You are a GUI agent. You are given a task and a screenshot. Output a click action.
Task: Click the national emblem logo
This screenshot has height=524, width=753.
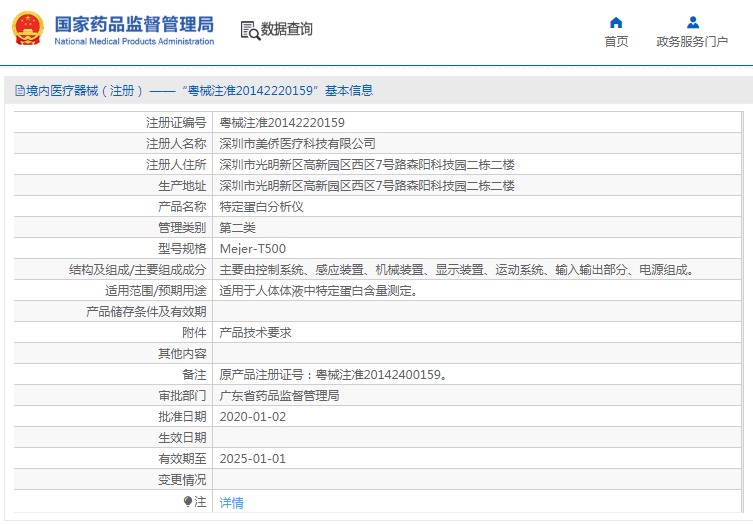pos(27,29)
